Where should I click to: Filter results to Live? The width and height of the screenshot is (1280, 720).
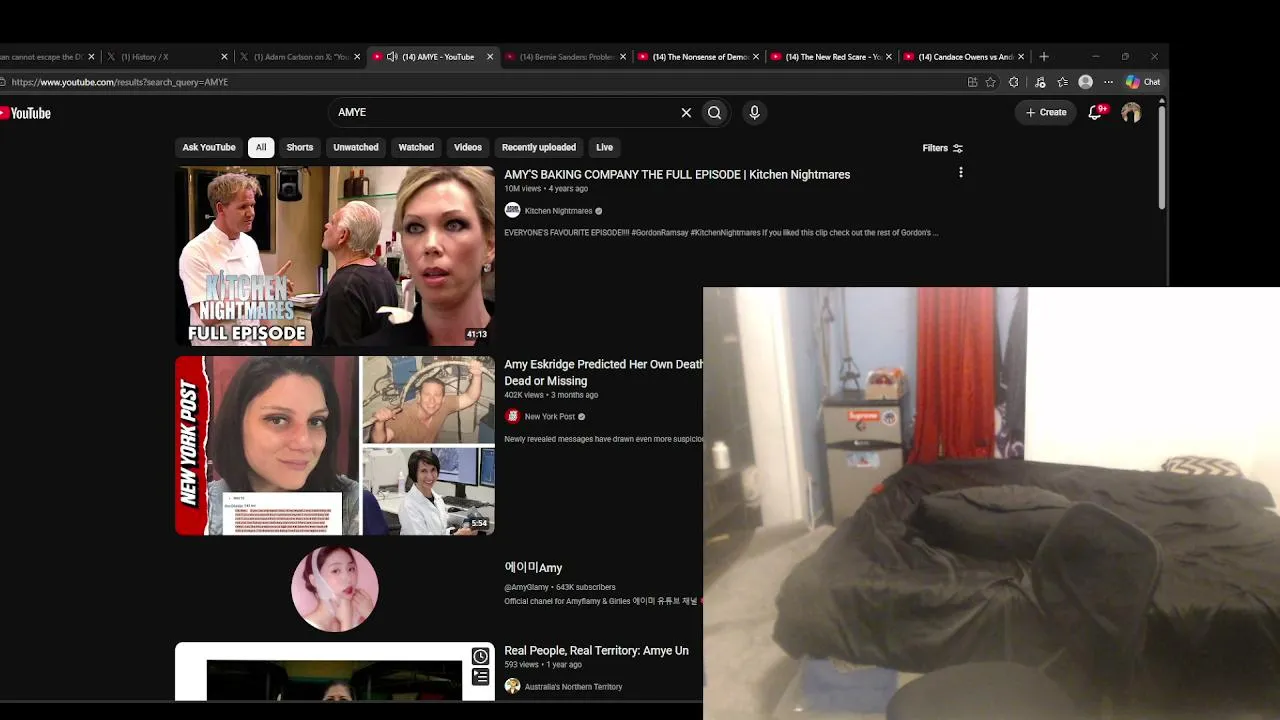[x=605, y=147]
